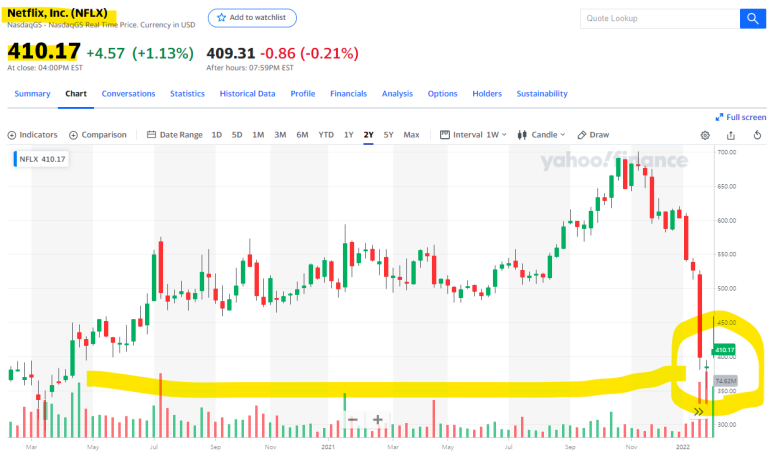
Task: Click the star on Add to watchlist
Action: click(x=221, y=18)
